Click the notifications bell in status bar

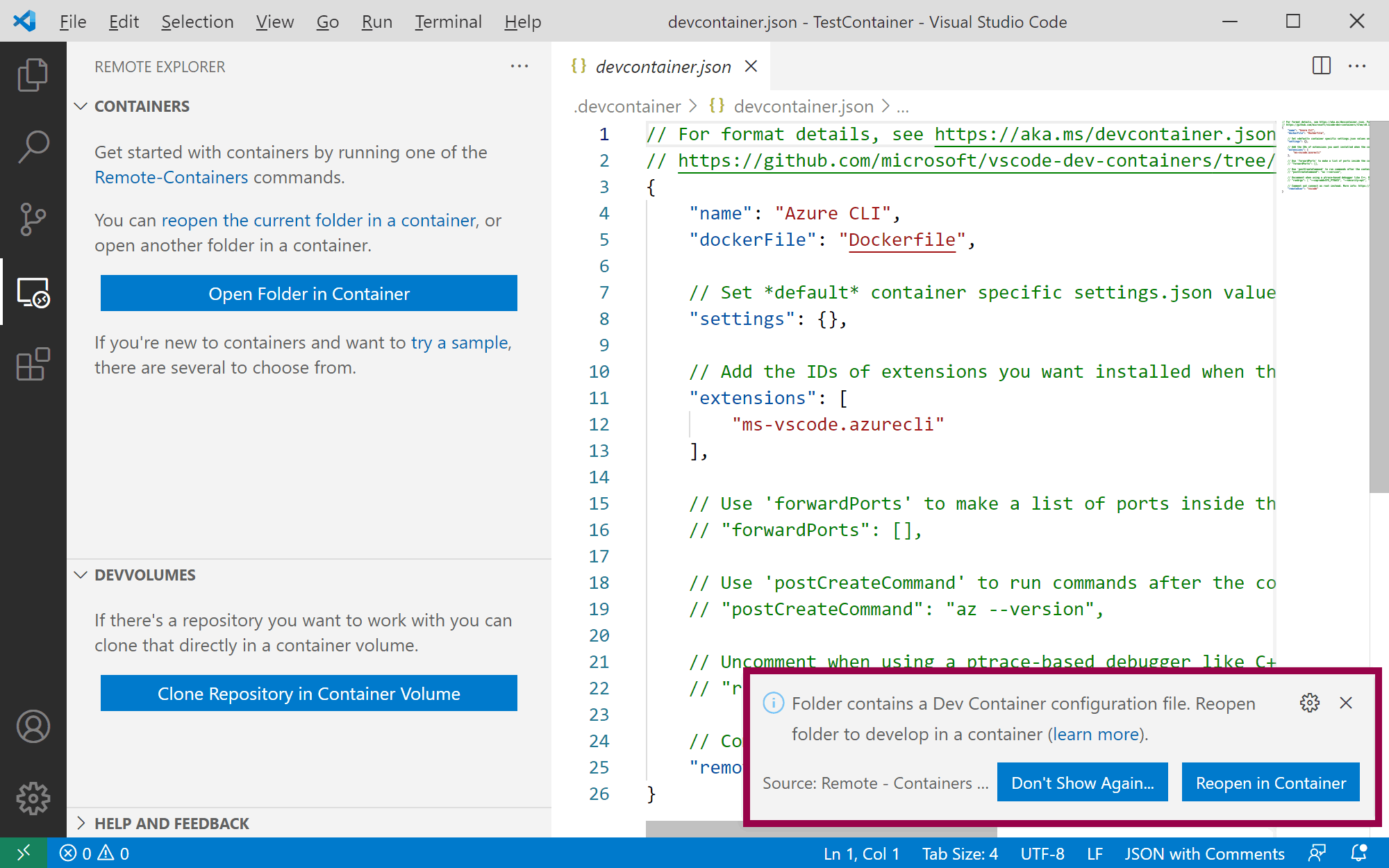tap(1358, 853)
